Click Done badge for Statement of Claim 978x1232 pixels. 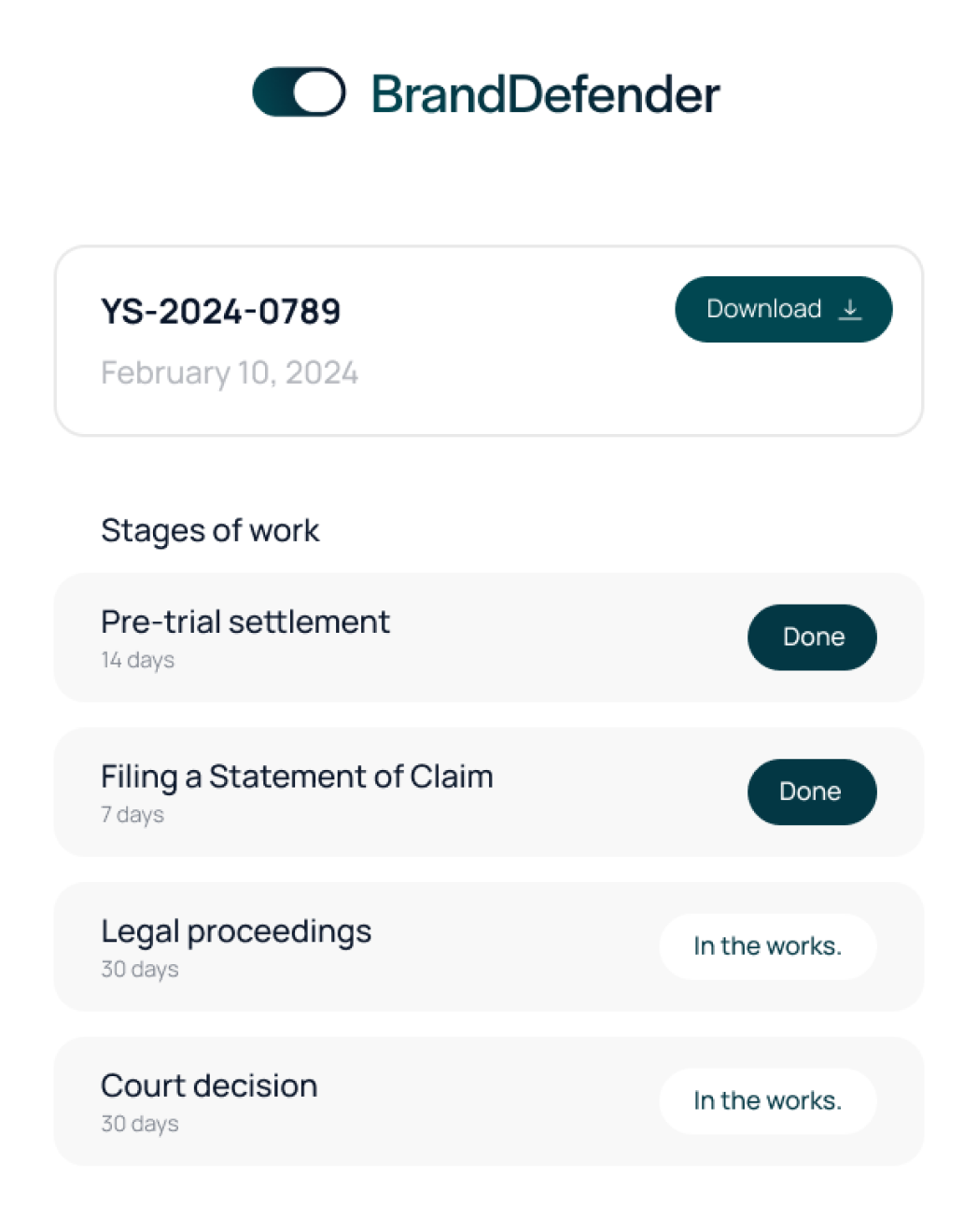coord(812,792)
